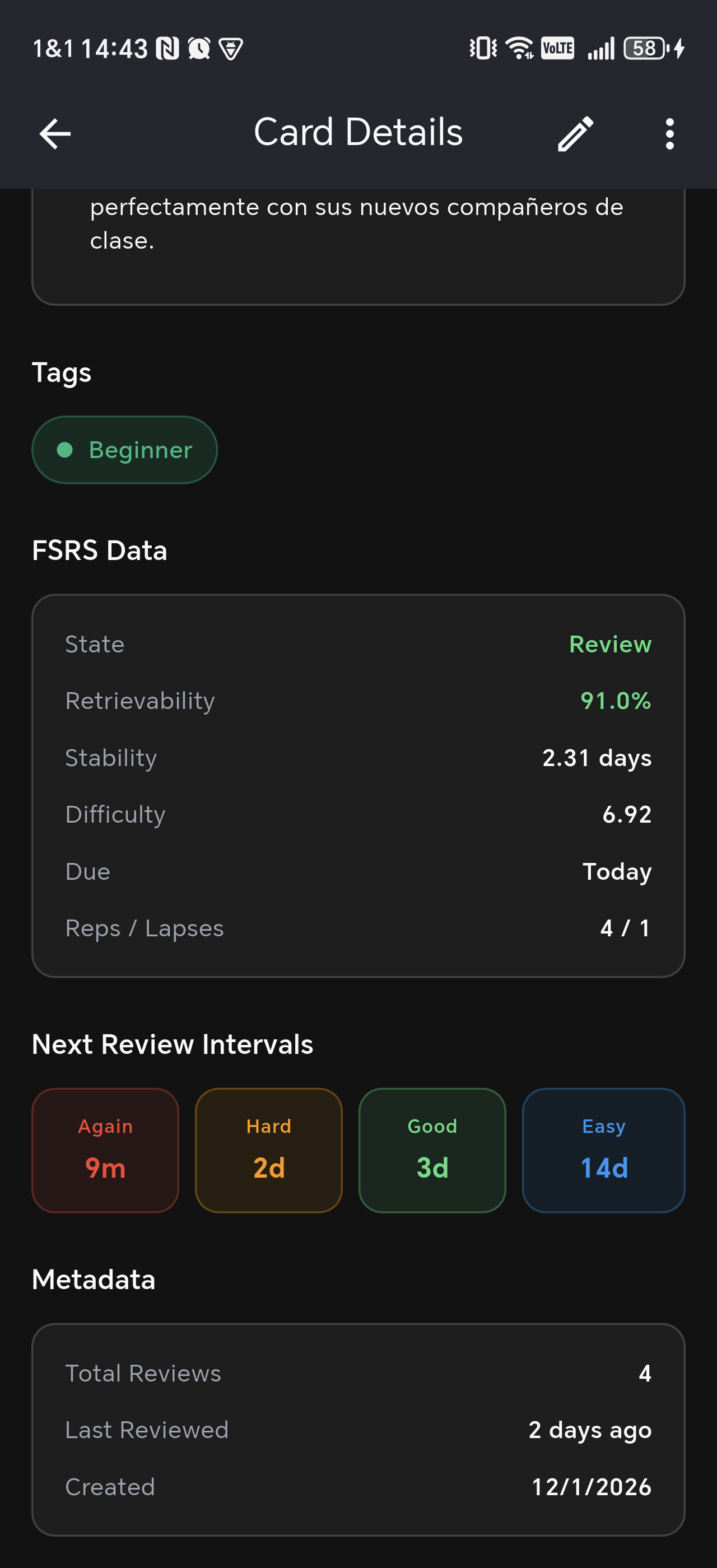Tap the back arrow icon
717x1568 pixels.
[55, 133]
